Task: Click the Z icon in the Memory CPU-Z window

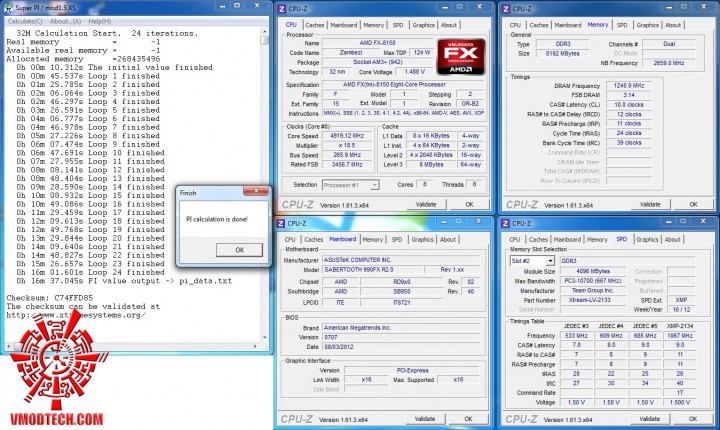Action: [506, 9]
